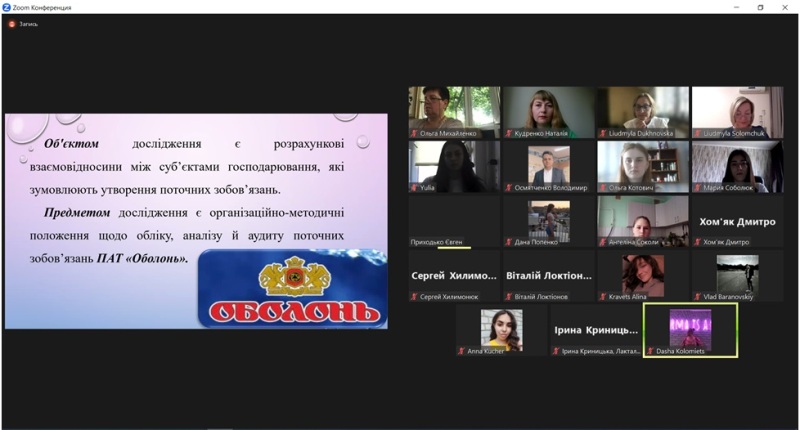Click muted mic icon of Марія Соболюк
The height and width of the screenshot is (430, 800).
click(x=697, y=188)
